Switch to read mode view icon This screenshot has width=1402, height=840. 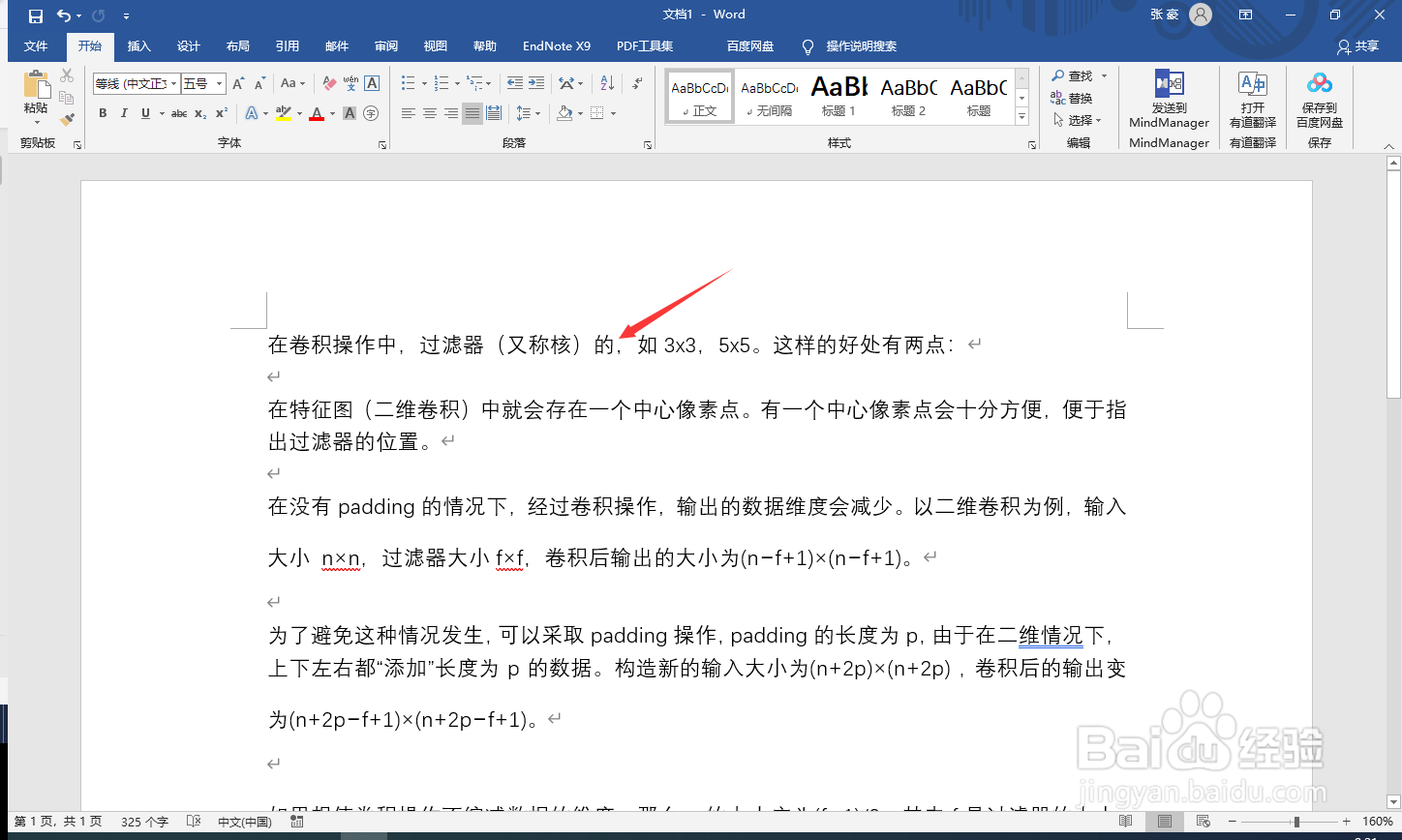(1127, 822)
